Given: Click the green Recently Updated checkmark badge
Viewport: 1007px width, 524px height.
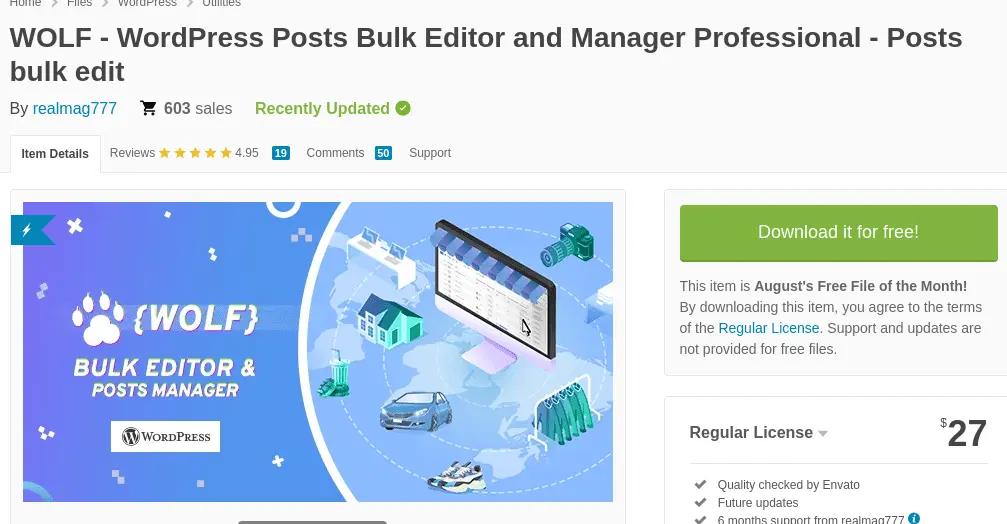Looking at the screenshot, I should pyautogui.click(x=403, y=108).
